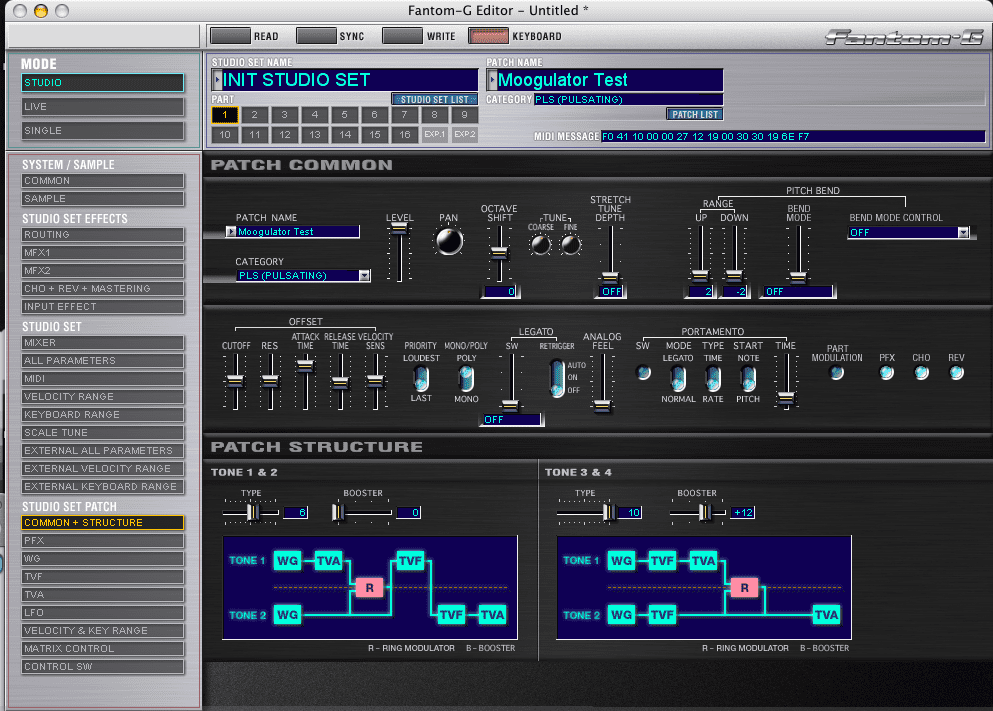
Task: Click the LEVEL slider
Action: tap(399, 253)
